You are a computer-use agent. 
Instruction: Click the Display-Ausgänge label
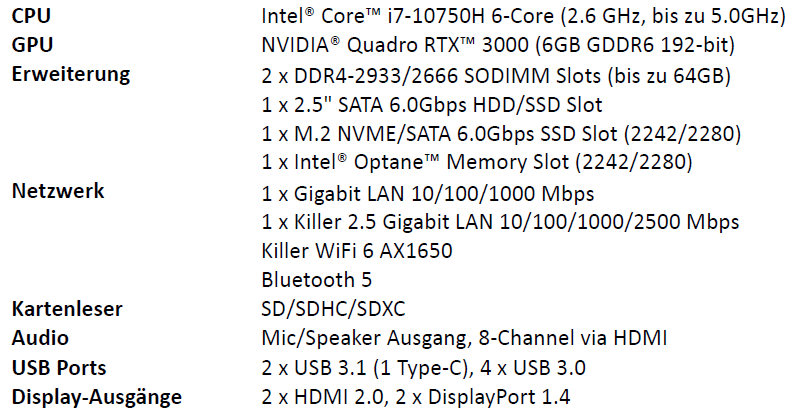tap(97, 398)
